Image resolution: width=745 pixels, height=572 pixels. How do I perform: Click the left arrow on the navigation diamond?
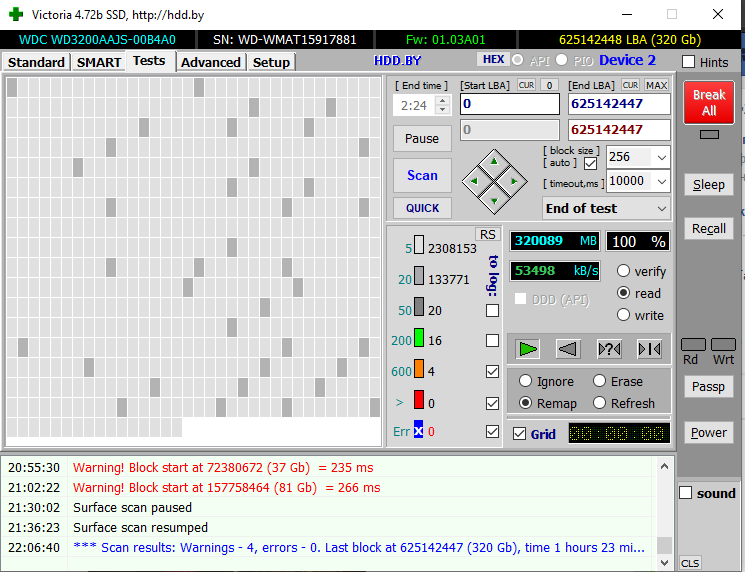tap(474, 181)
